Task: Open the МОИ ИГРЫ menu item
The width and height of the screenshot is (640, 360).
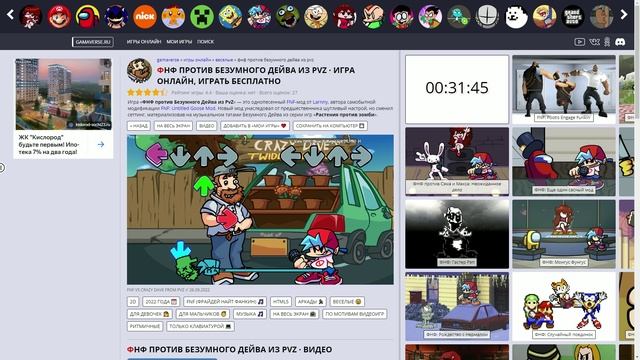Action: tap(179, 42)
